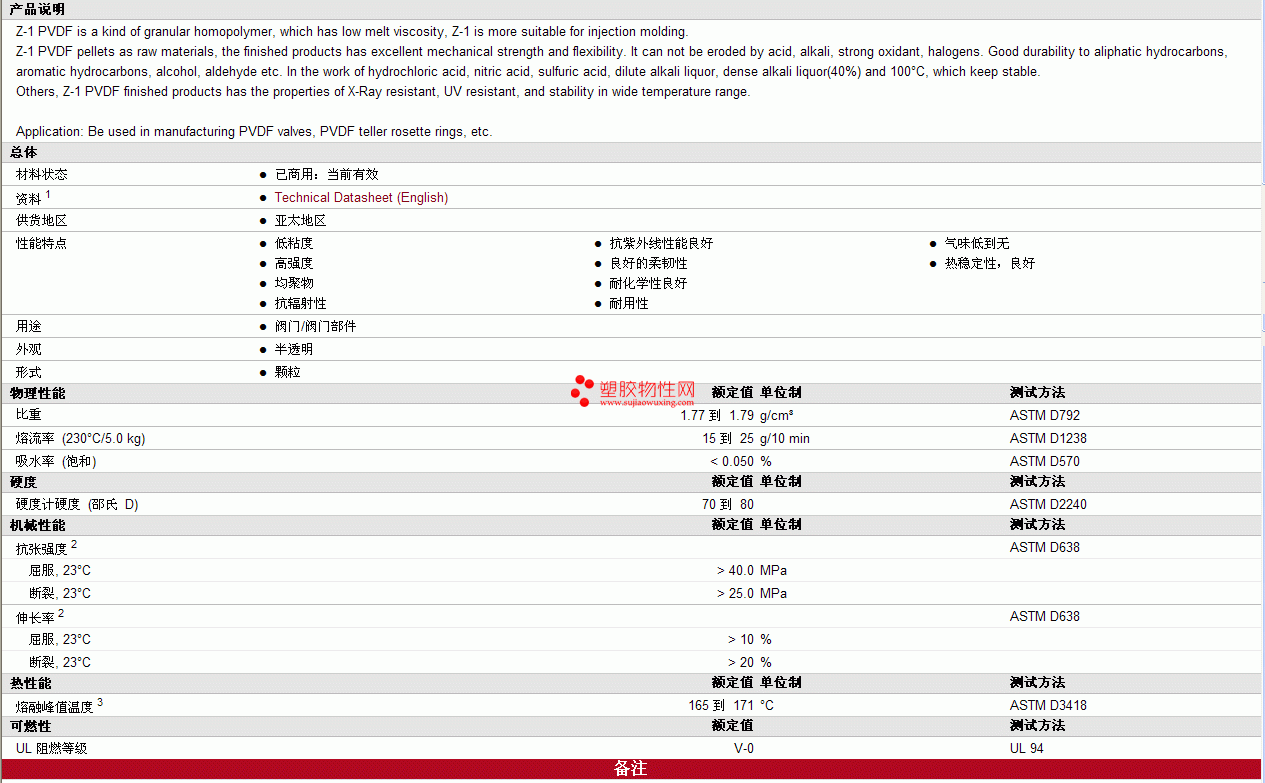Click the 产品说明 section header

(37, 9)
